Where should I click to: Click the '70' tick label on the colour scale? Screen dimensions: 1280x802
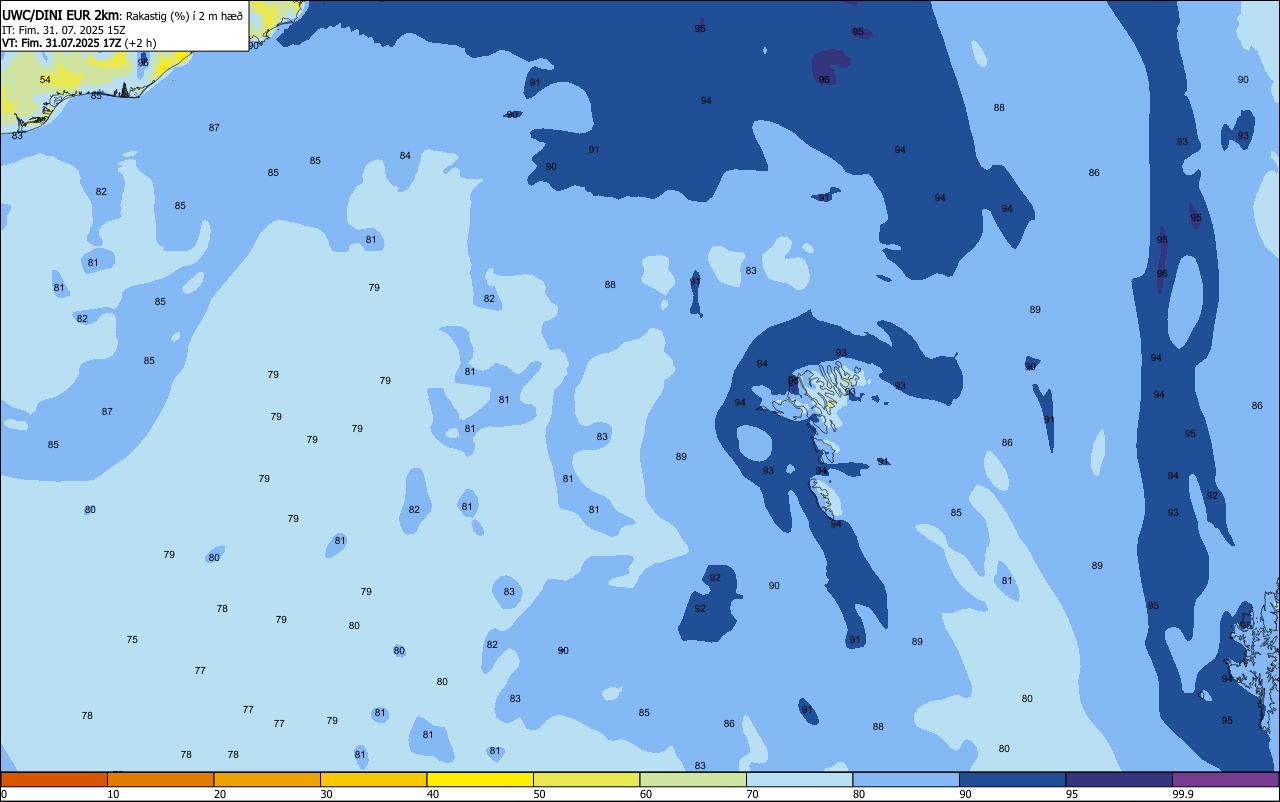752,794
